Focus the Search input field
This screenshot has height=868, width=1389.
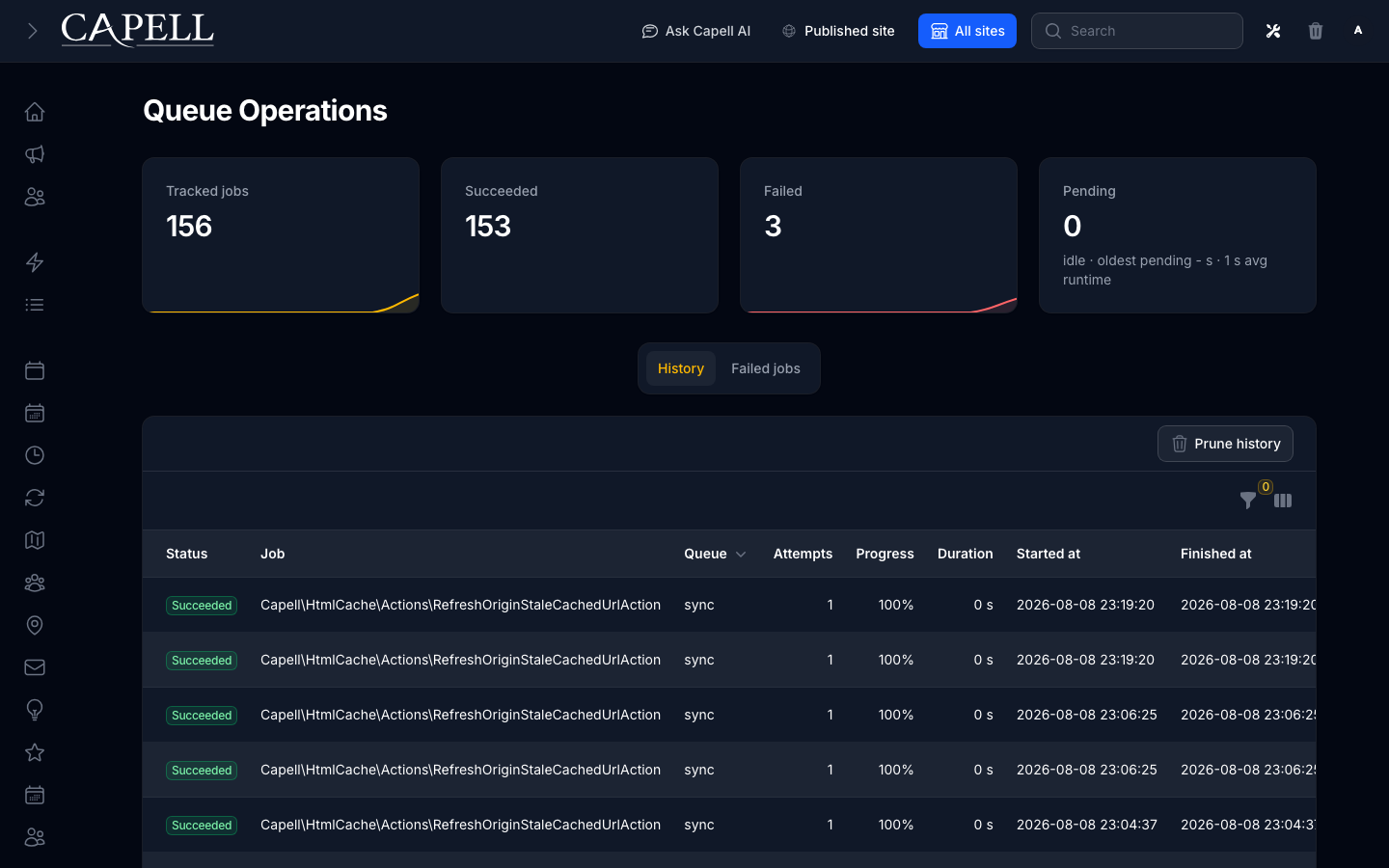point(1137,31)
